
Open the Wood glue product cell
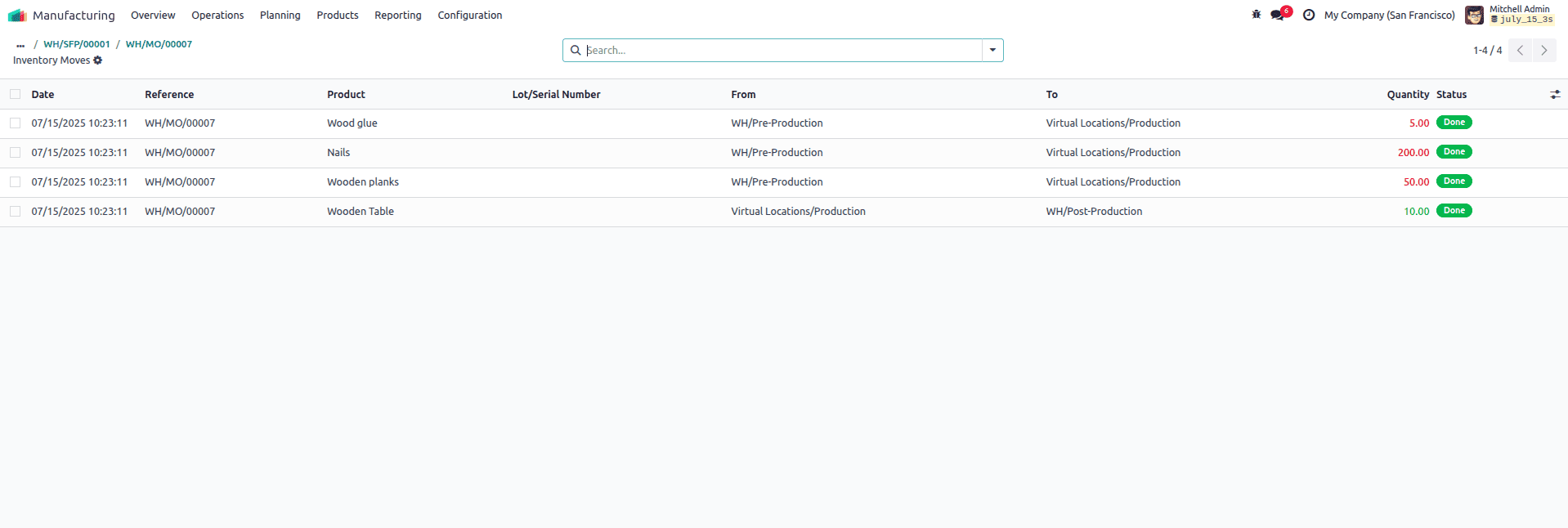point(352,123)
